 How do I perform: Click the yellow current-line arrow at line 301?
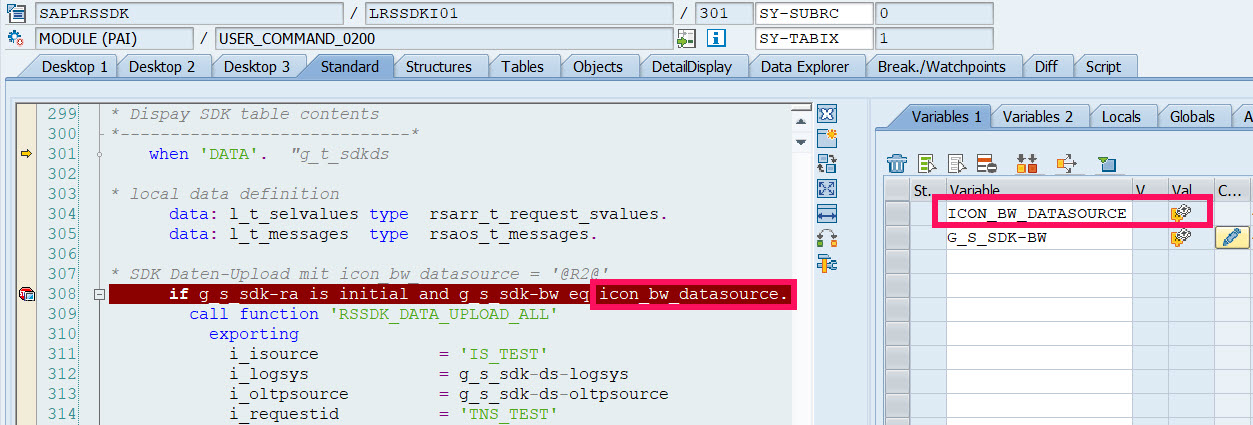pos(27,154)
